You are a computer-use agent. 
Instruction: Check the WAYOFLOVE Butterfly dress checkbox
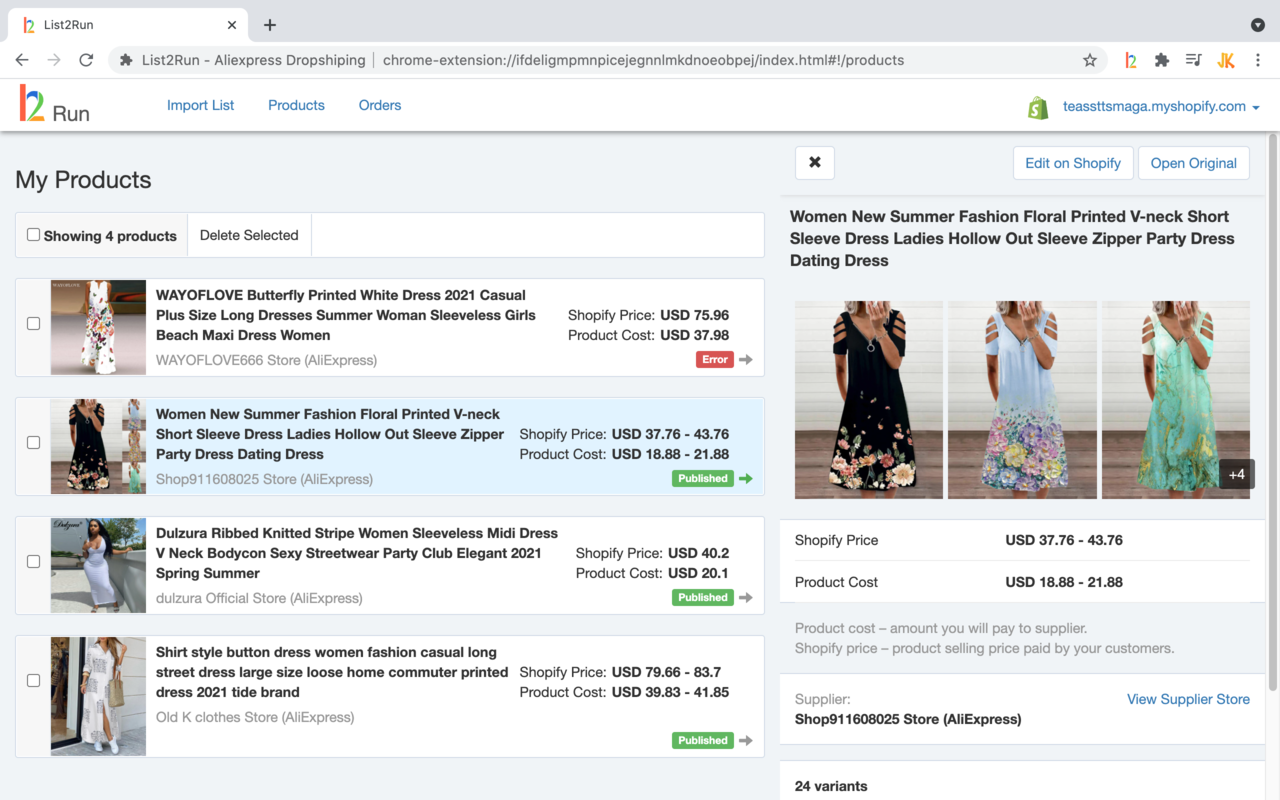tap(33, 324)
